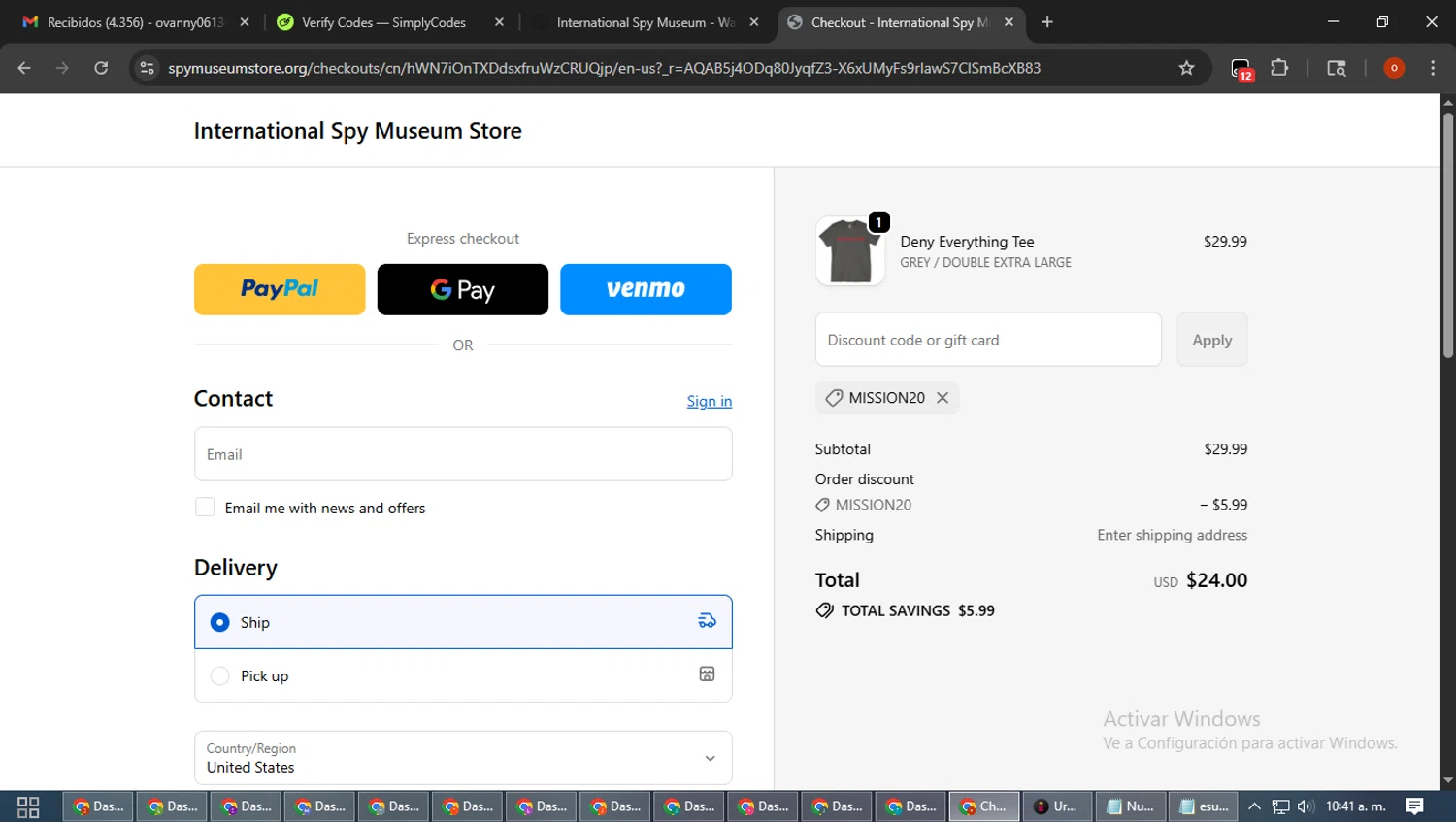Bookmark this page with the star icon

(x=1186, y=68)
